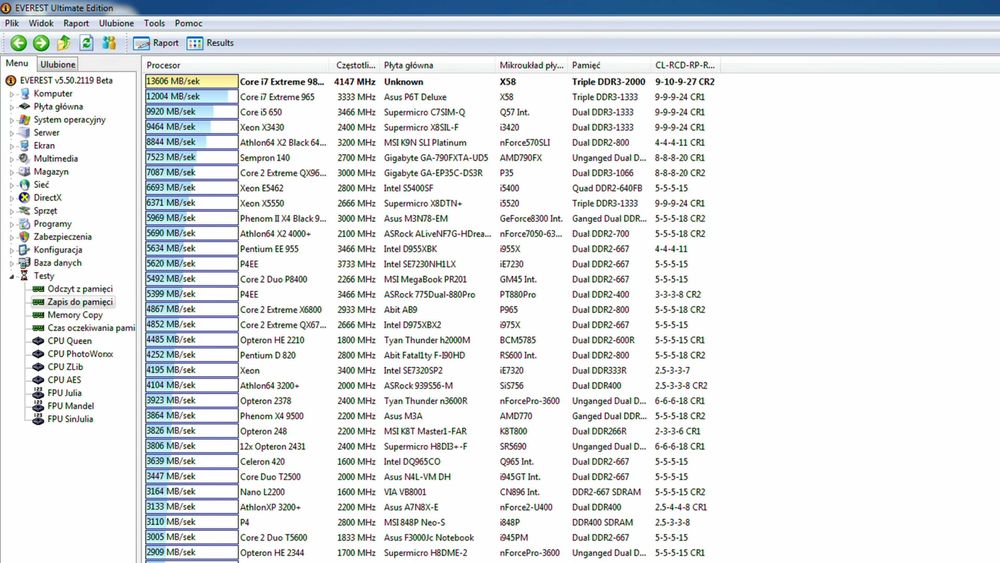Expand the Serwer tree node
This screenshot has height=563, width=1000.
click(11, 133)
